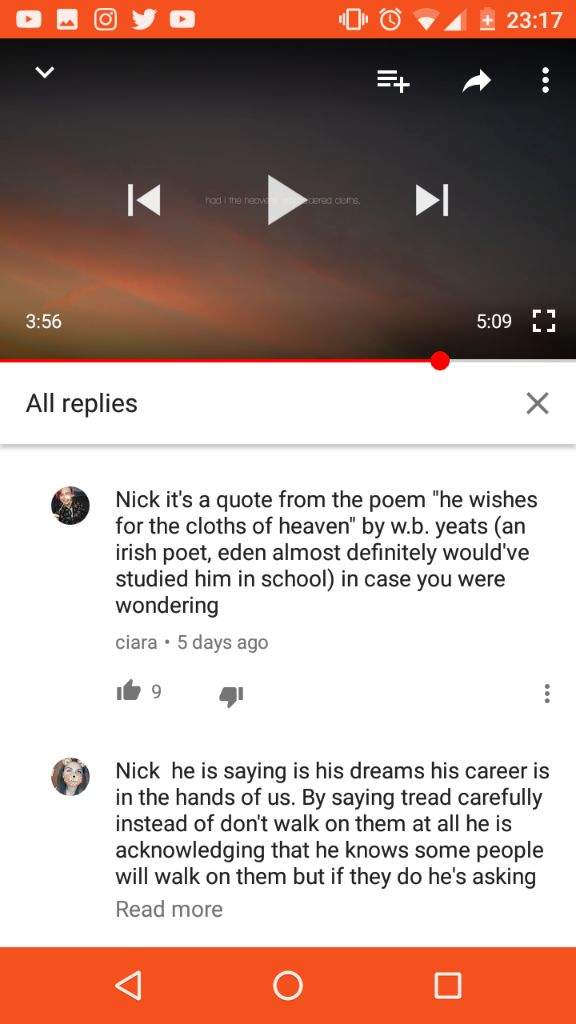576x1024 pixels.
Task: Expand the second reply with Read more
Action: (169, 909)
